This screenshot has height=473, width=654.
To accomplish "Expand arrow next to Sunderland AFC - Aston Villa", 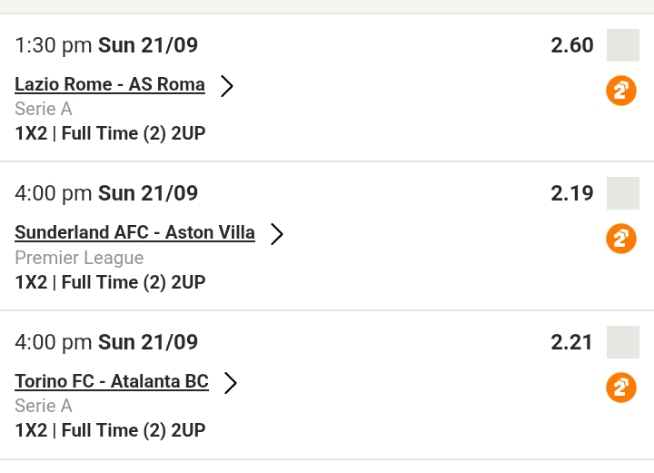I will 277,233.
